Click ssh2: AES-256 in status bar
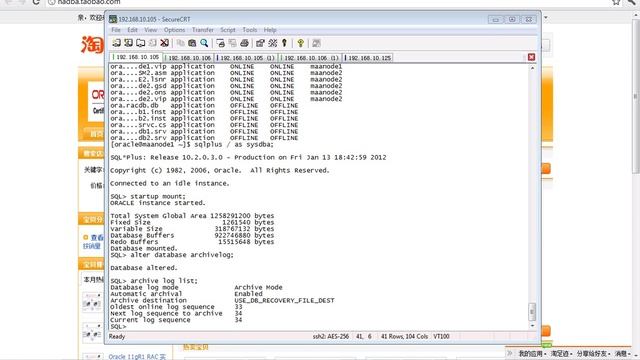 point(331,336)
